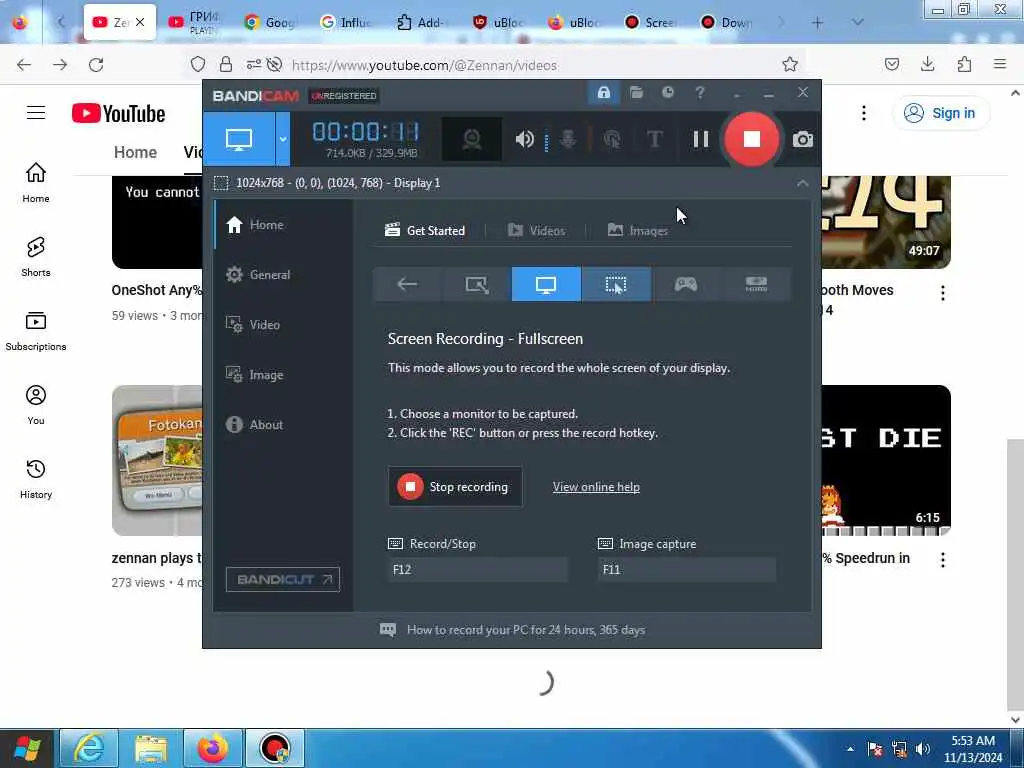Toggle the webcam overlay icon
This screenshot has height=768, width=1024.
coord(472,139)
